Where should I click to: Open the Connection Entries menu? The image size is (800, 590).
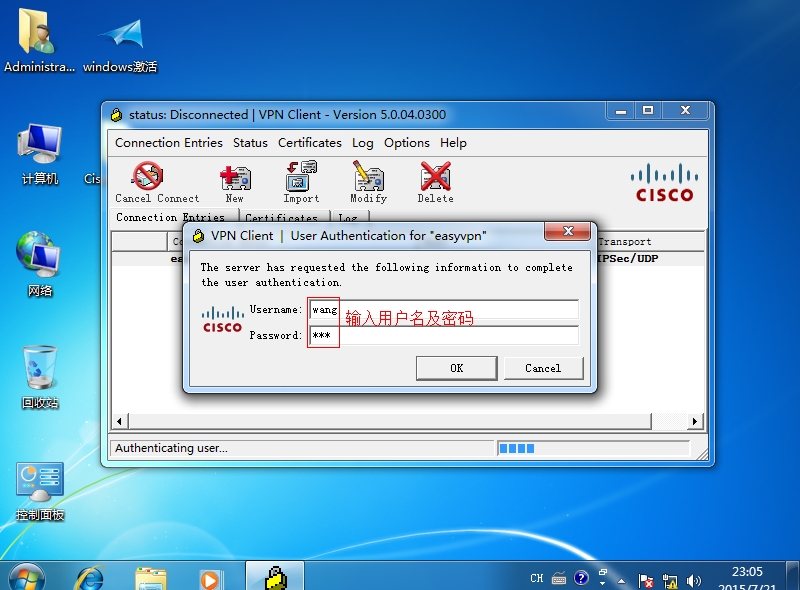click(169, 143)
